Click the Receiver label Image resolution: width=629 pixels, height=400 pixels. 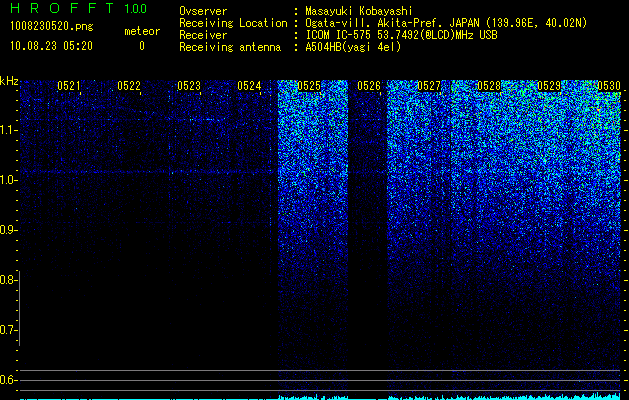coord(203,35)
